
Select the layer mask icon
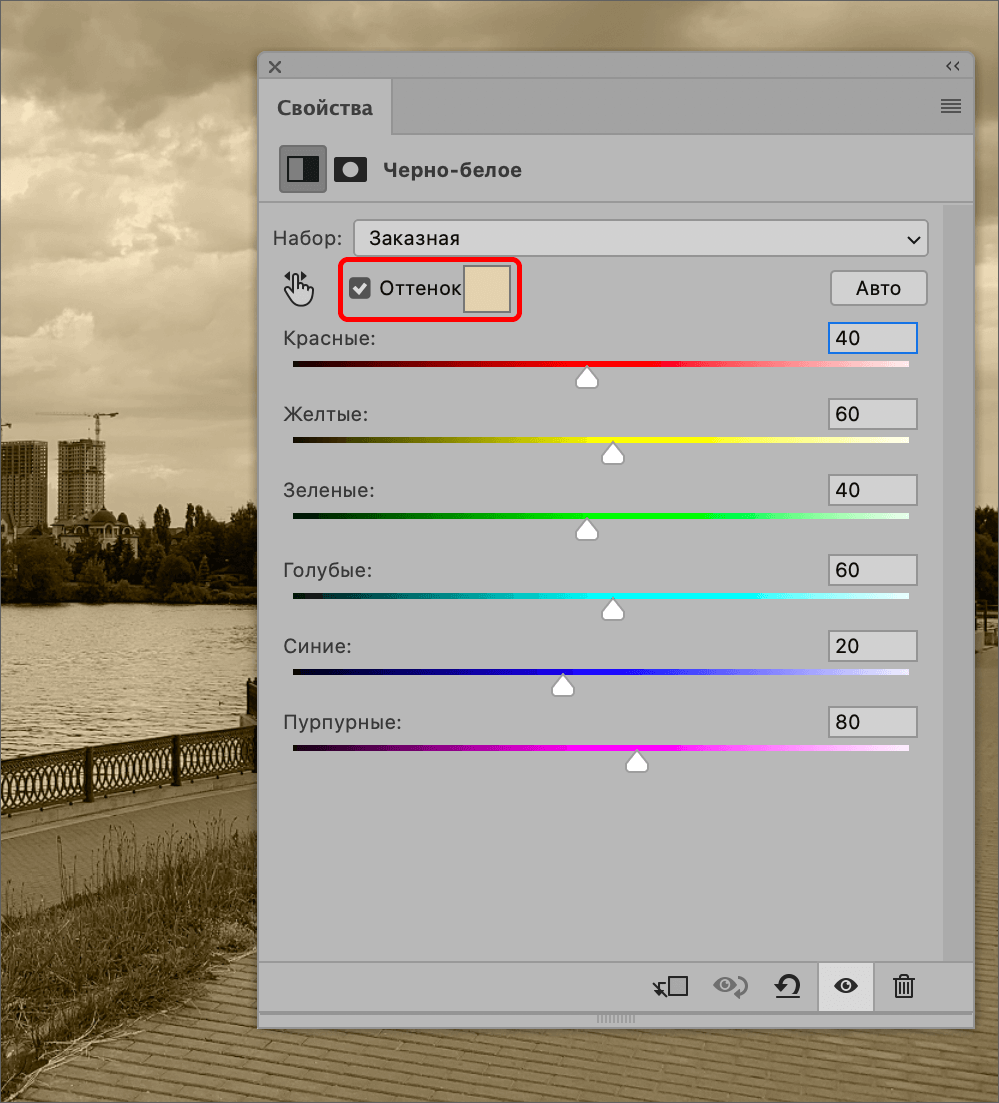(x=350, y=169)
